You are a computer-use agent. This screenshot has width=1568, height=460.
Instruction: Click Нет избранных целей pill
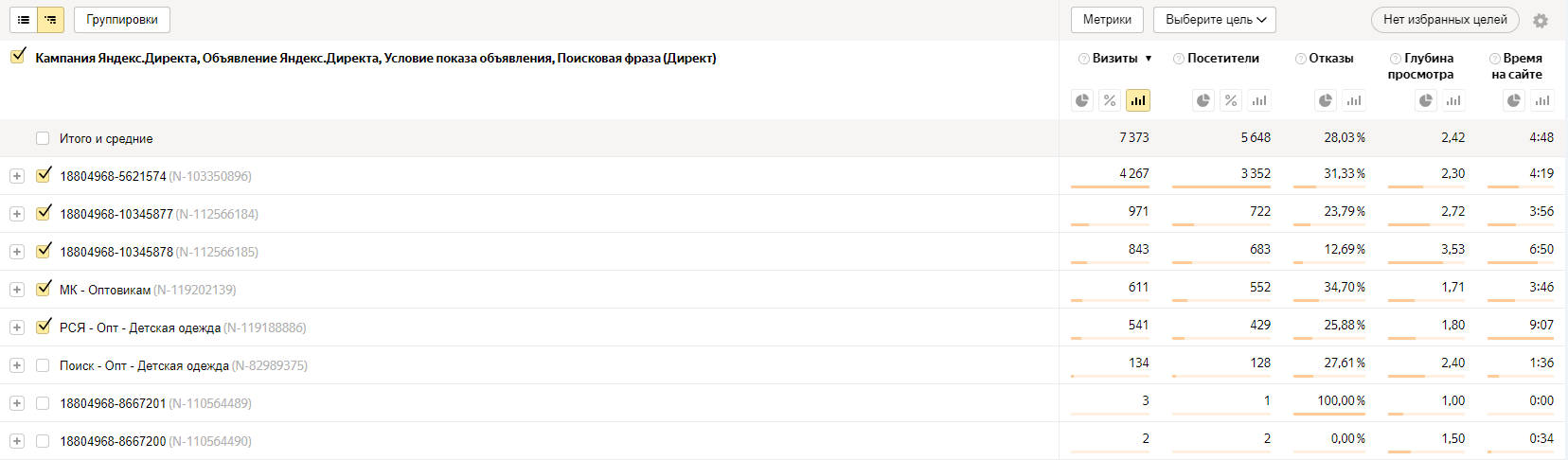(x=1444, y=20)
